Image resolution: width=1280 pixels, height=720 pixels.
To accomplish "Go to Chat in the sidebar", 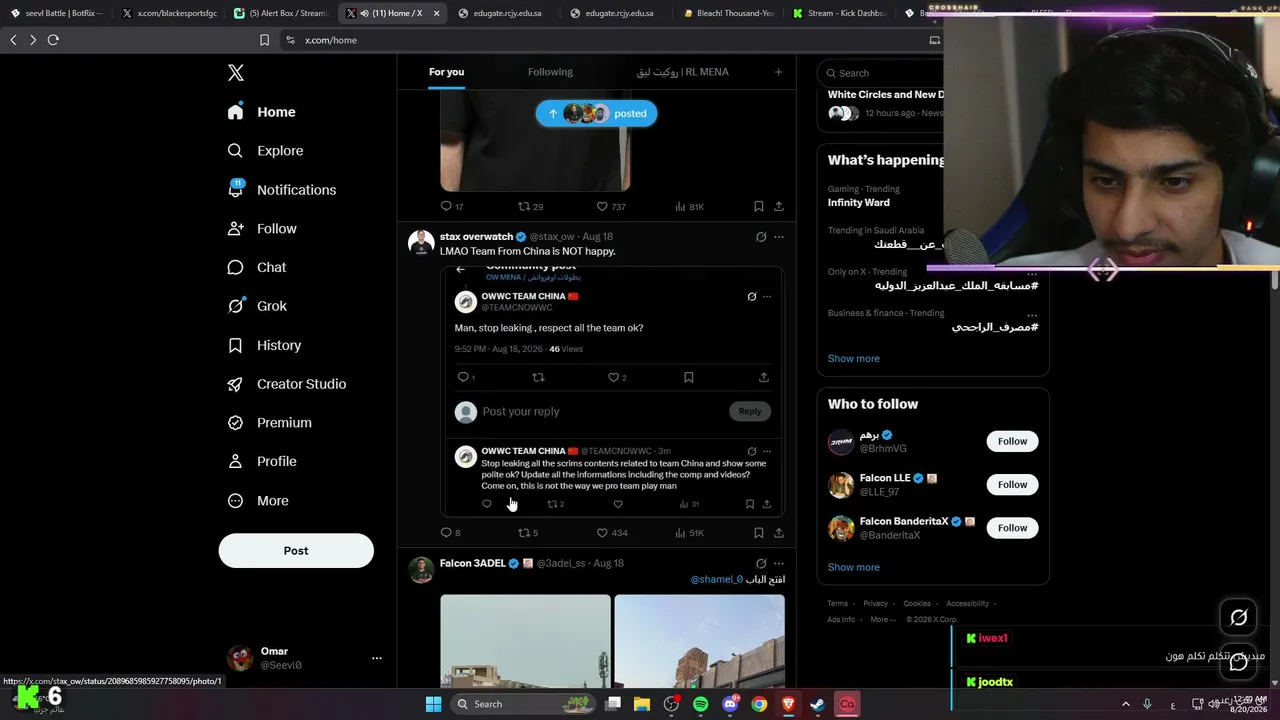I will (x=256, y=267).
